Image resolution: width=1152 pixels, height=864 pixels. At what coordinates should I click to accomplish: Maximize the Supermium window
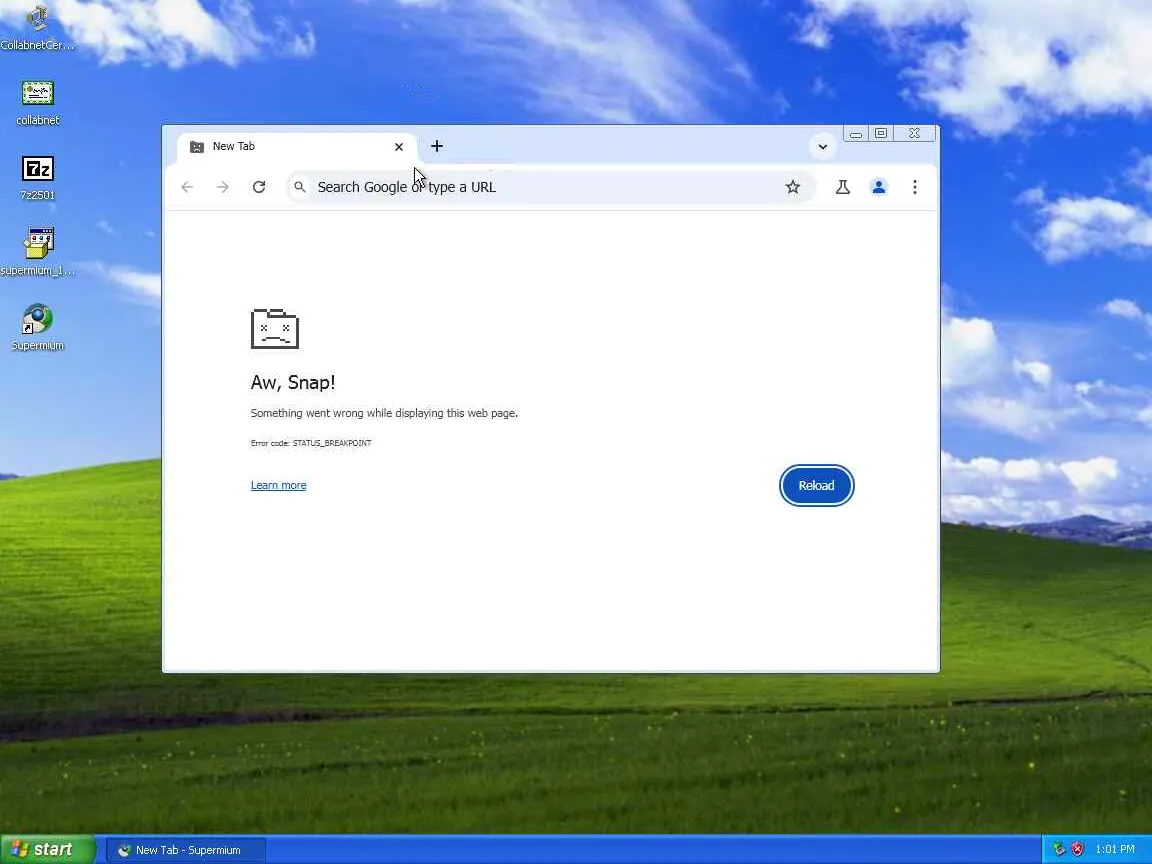point(881,133)
